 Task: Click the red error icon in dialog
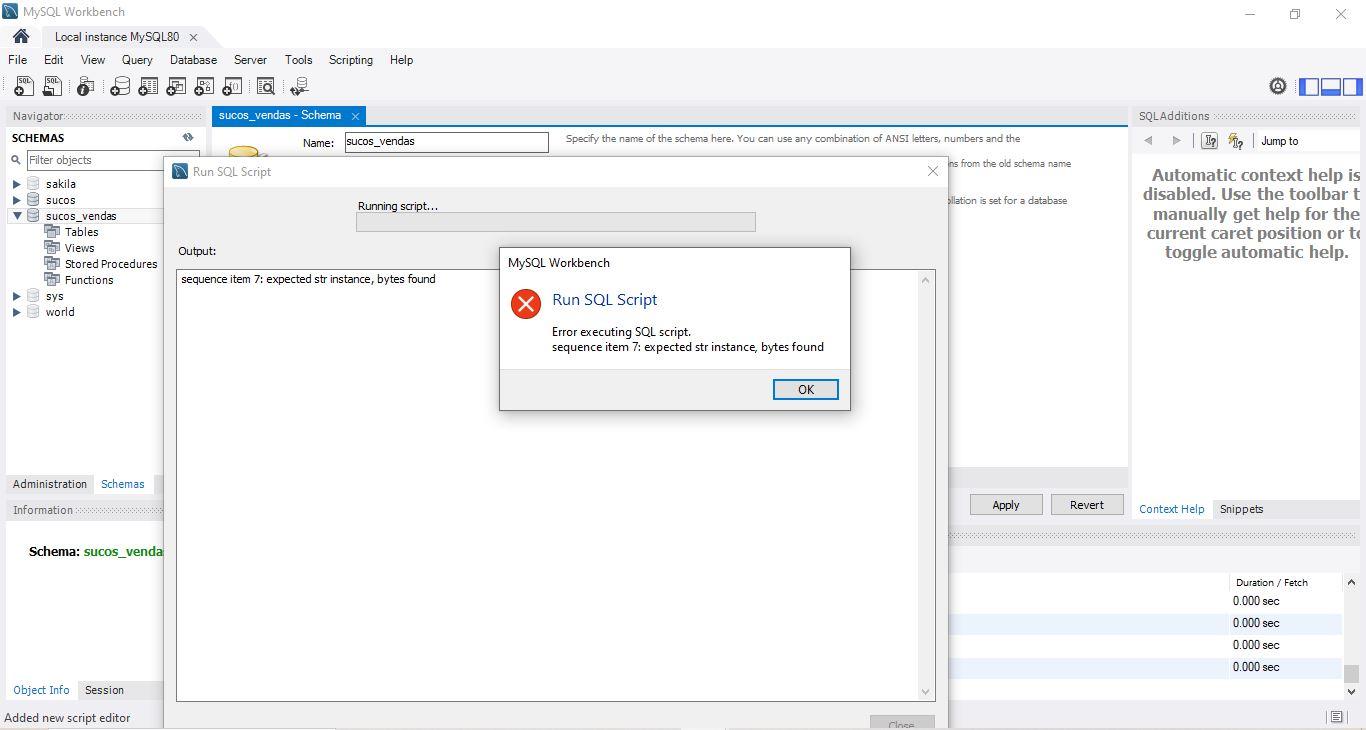pyautogui.click(x=526, y=304)
